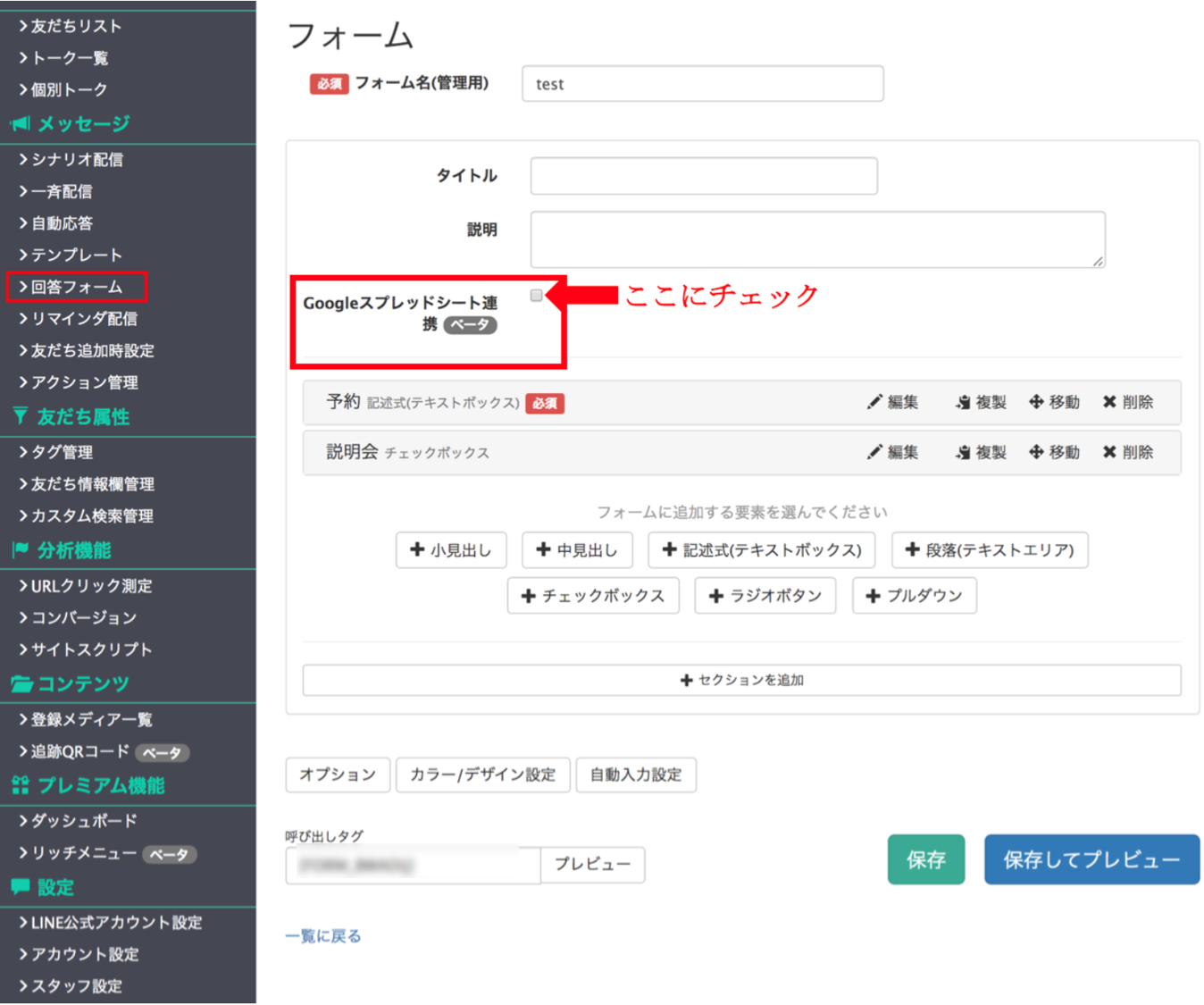Click 保存してプレビュー button
Image resolution: width=1204 pixels, height=1005 pixels.
tap(1092, 859)
